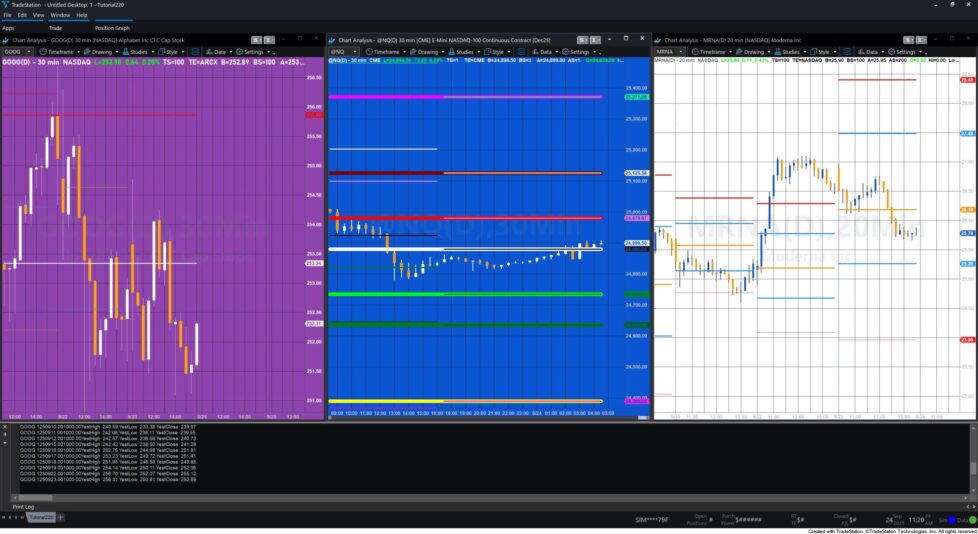This screenshot has height=534, width=978.
Task: Switch to the Print Log tab
Action: (x=23, y=507)
